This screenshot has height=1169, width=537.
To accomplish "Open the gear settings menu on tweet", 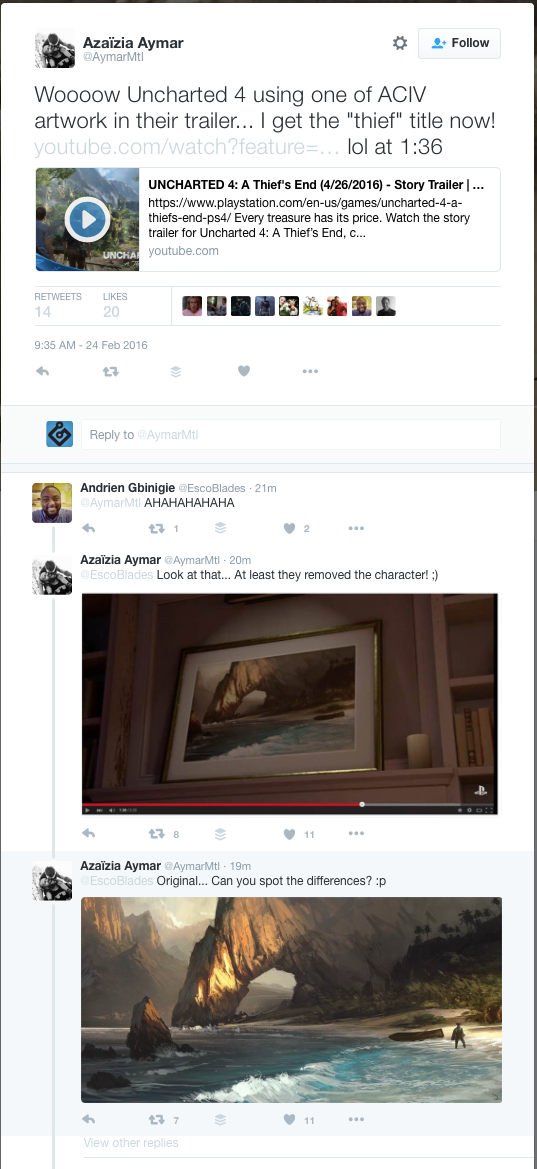I will 400,43.
